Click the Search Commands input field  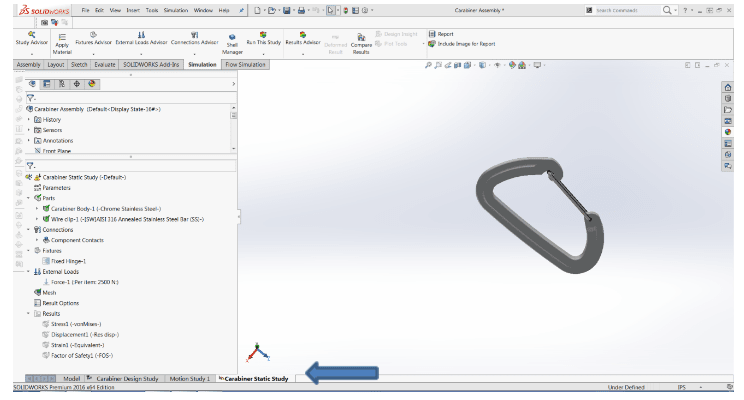(625, 9)
